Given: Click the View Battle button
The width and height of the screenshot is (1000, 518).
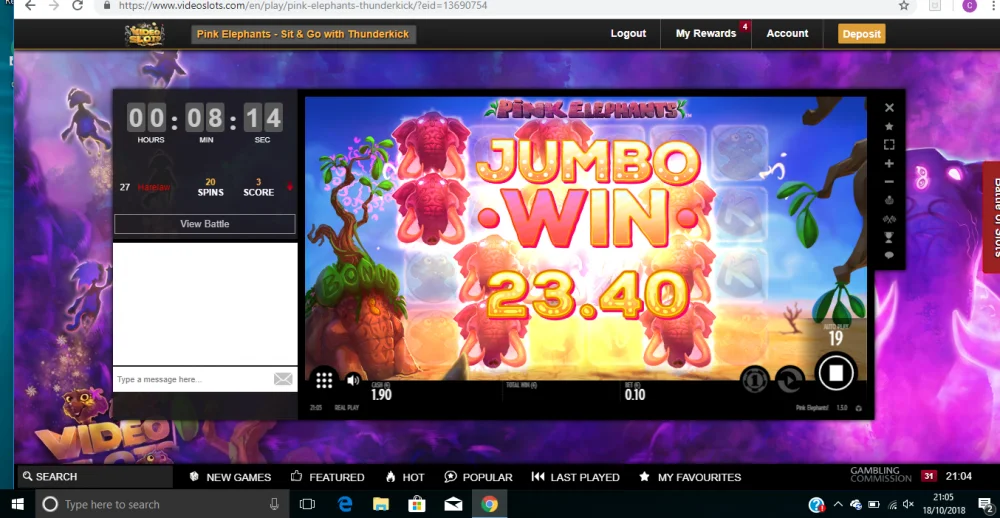Looking at the screenshot, I should [205, 224].
